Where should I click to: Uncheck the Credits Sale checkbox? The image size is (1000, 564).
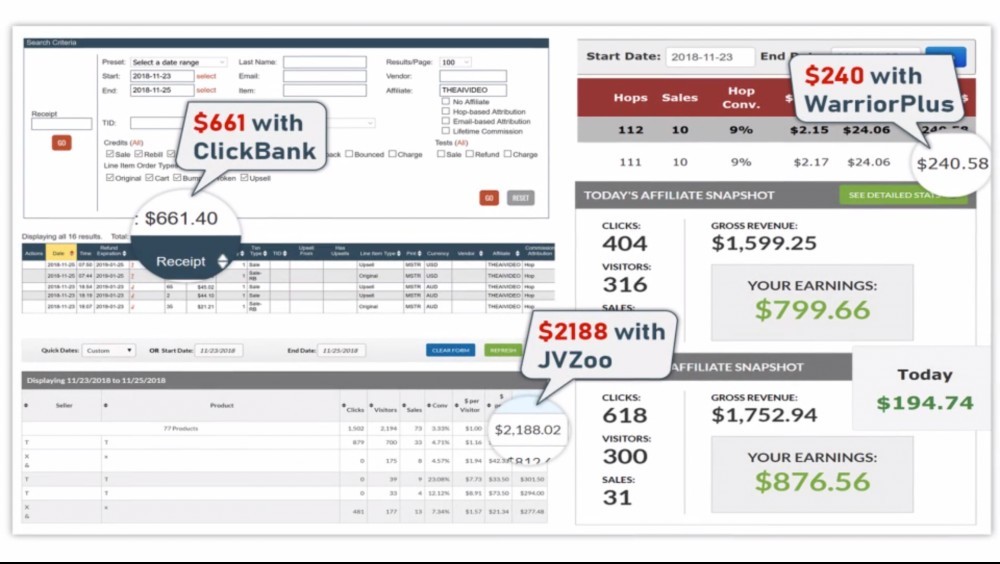click(x=110, y=154)
